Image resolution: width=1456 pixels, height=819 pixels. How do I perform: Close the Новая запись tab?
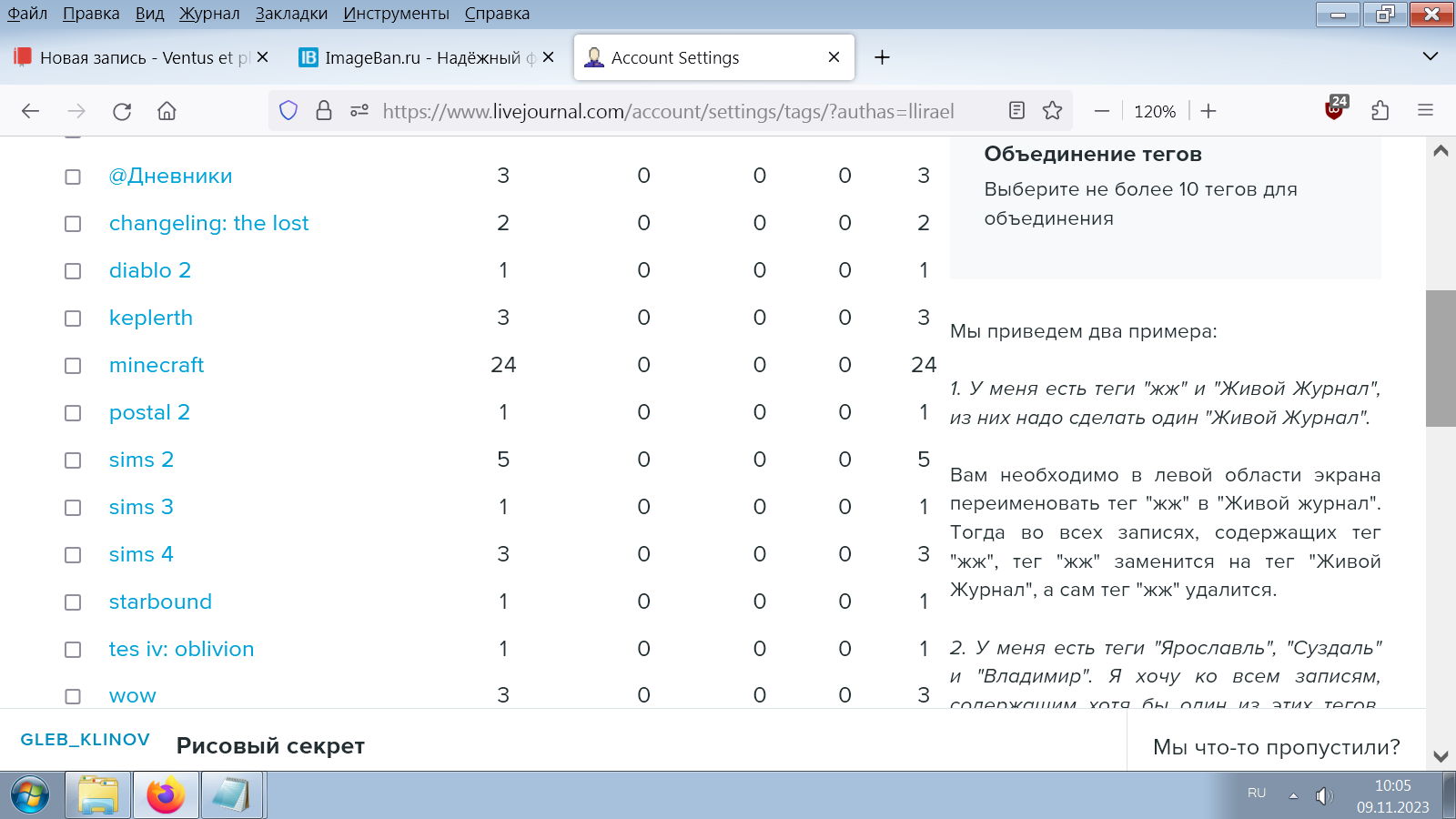(x=263, y=57)
